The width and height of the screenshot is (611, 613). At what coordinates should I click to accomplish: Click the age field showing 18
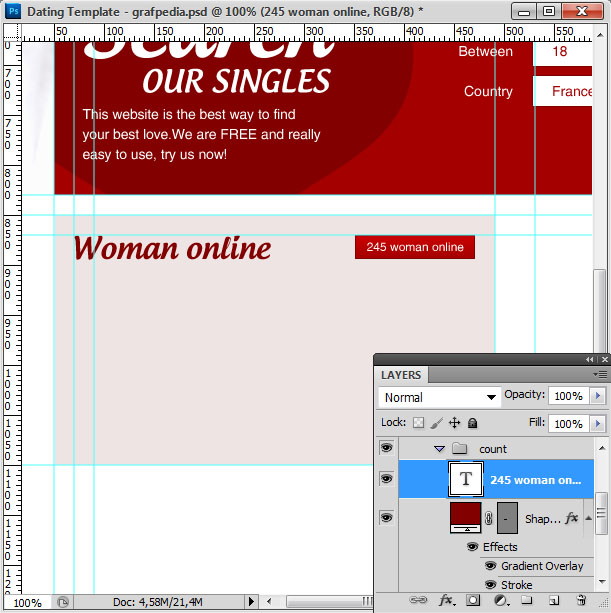[563, 54]
